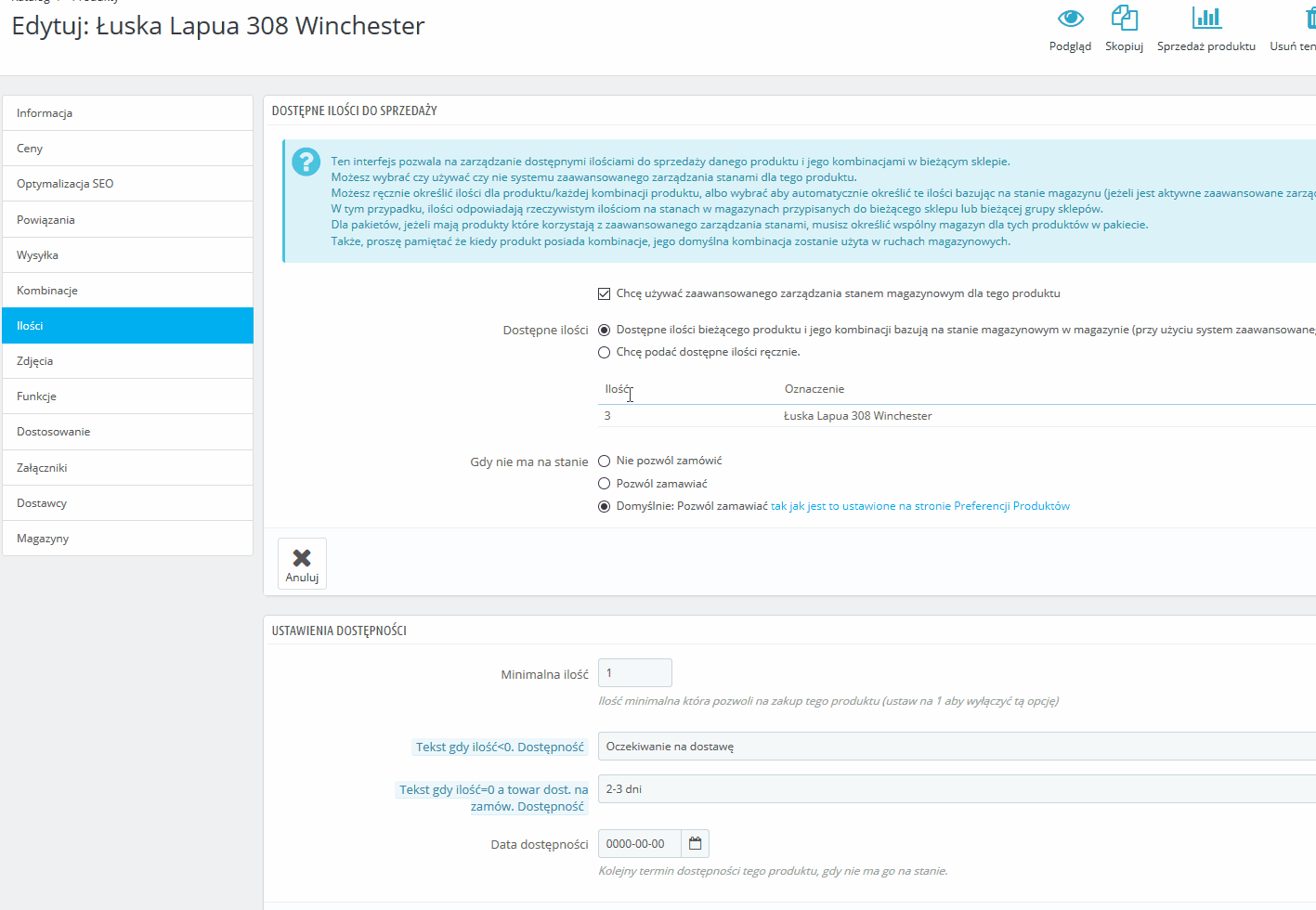Viewport: 1316px width, 910px height.
Task: Choose 'Nie pozwól zamówić' option
Action: [x=604, y=461]
